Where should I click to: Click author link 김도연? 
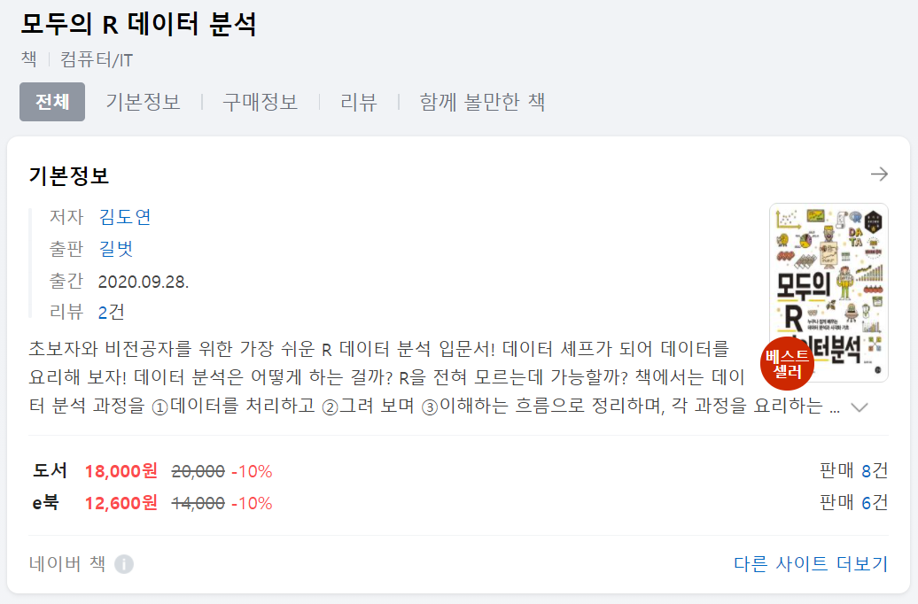(125, 217)
